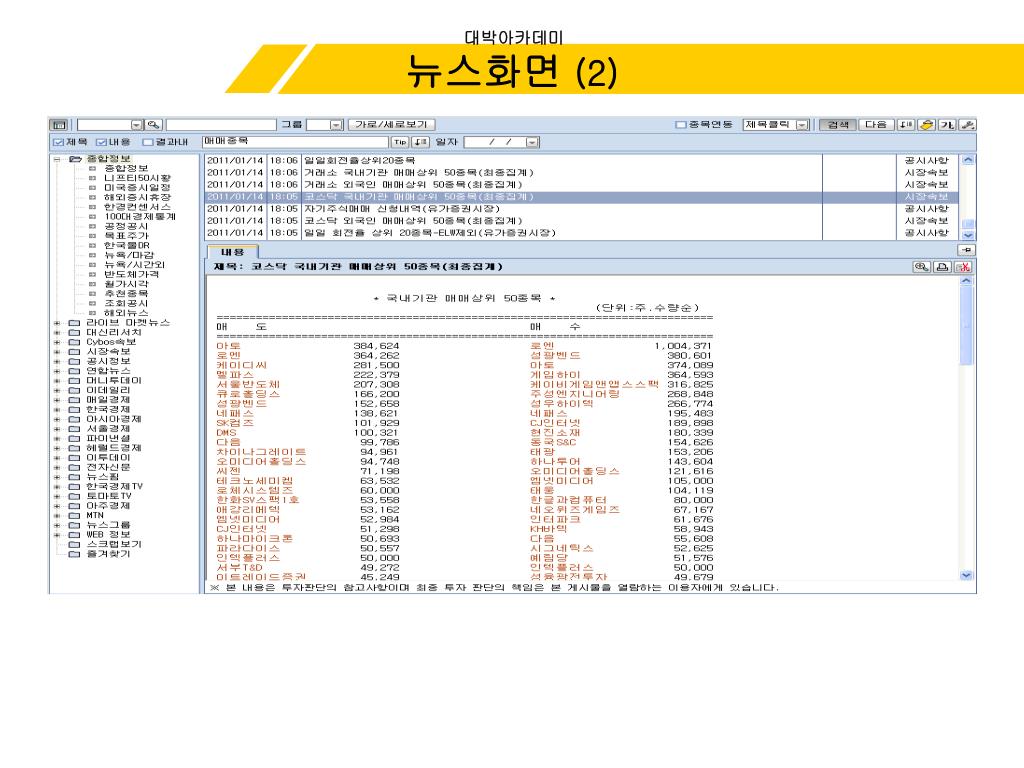The image size is (1024, 768).
Task: Select 니프티50시황 in the tree
Action: (x=137, y=178)
